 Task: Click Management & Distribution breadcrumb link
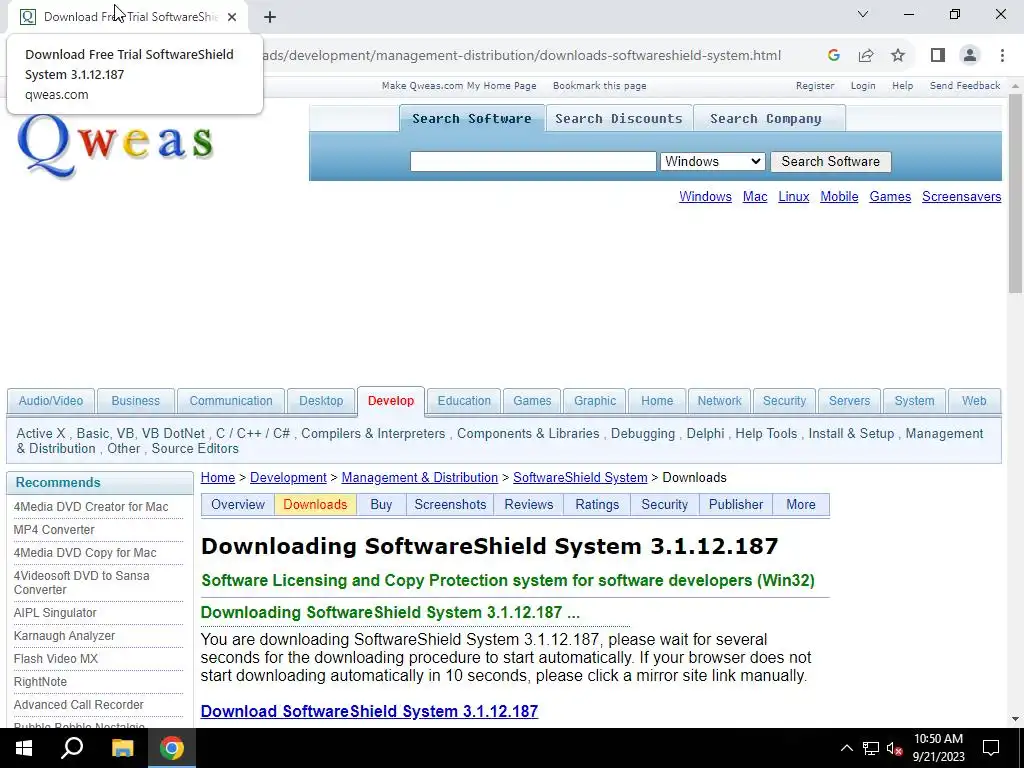[x=419, y=477]
